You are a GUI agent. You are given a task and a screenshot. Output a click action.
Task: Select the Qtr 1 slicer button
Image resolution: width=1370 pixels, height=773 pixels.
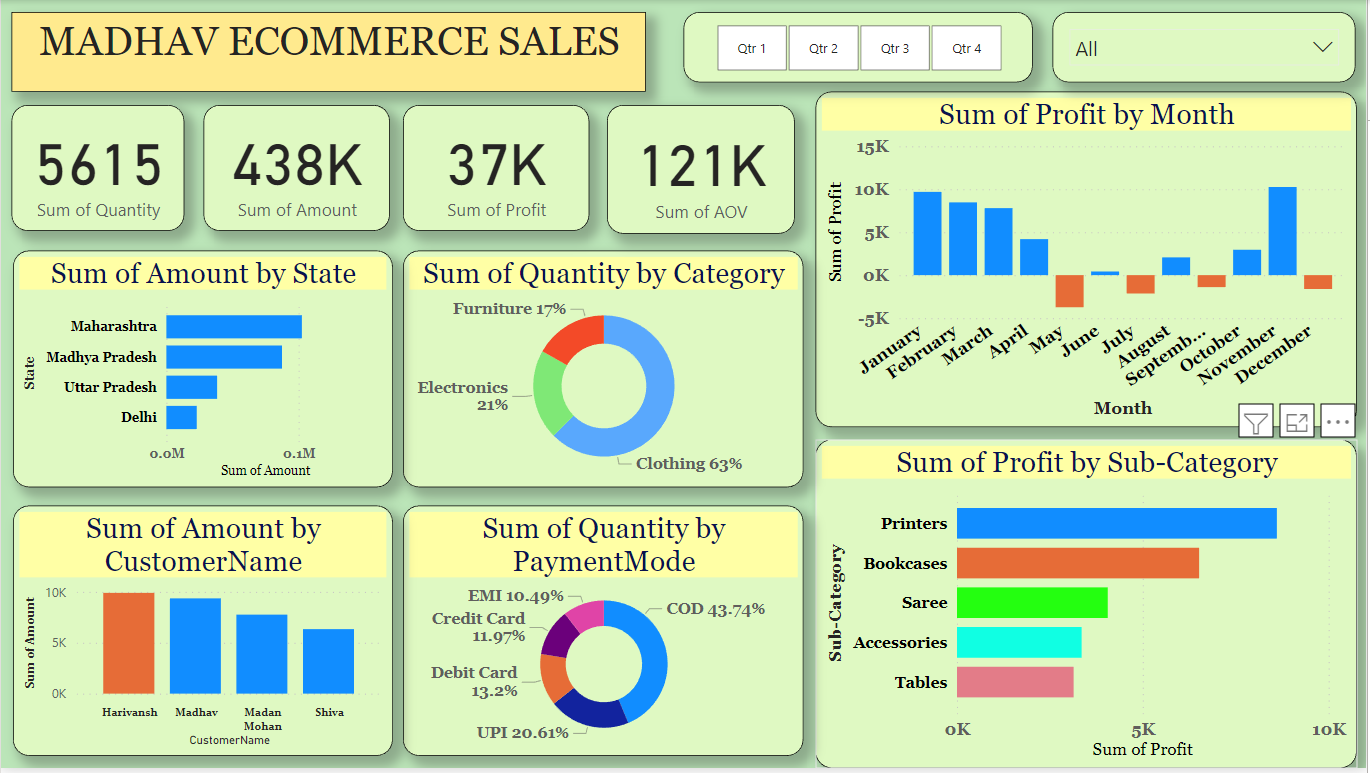(752, 48)
